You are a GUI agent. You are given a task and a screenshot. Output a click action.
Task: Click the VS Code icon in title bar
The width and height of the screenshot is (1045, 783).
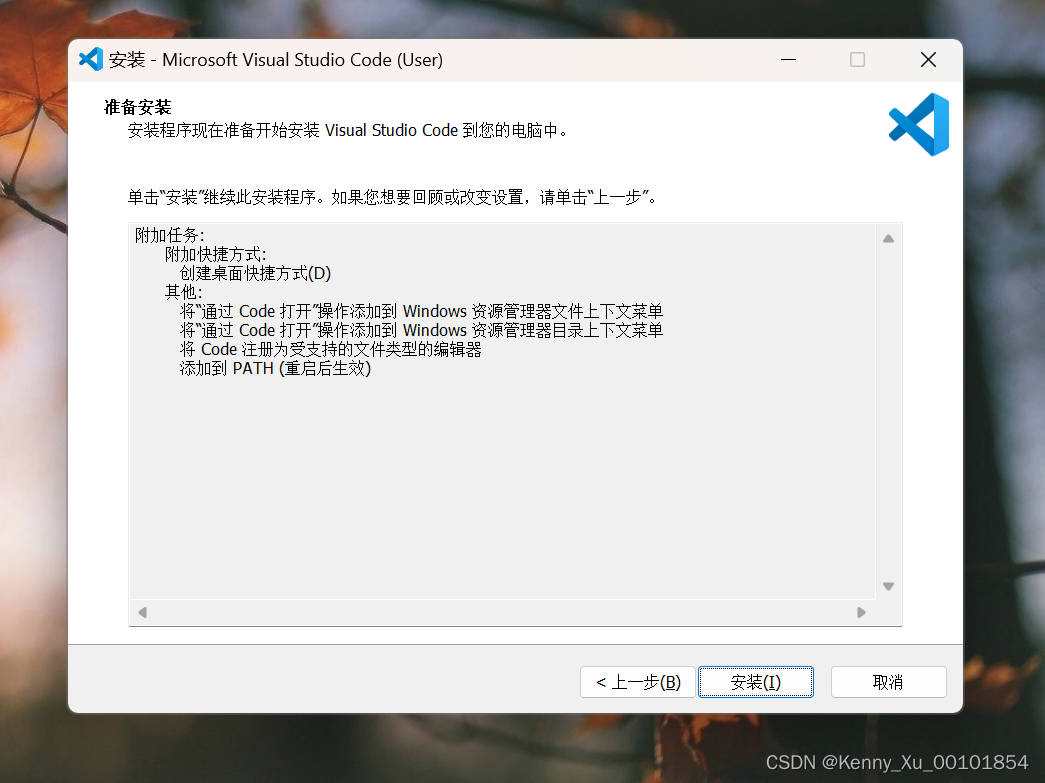91,59
